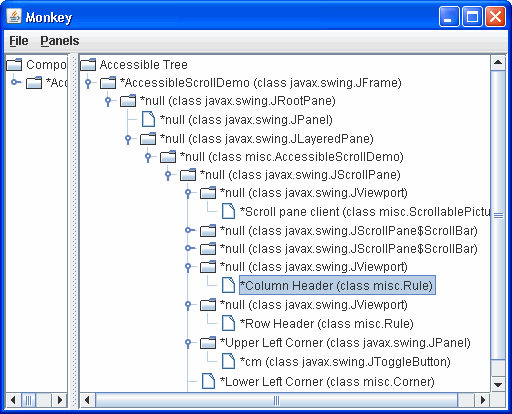Open the Panels menu
Screen dimensions: 512x414
(60, 41)
